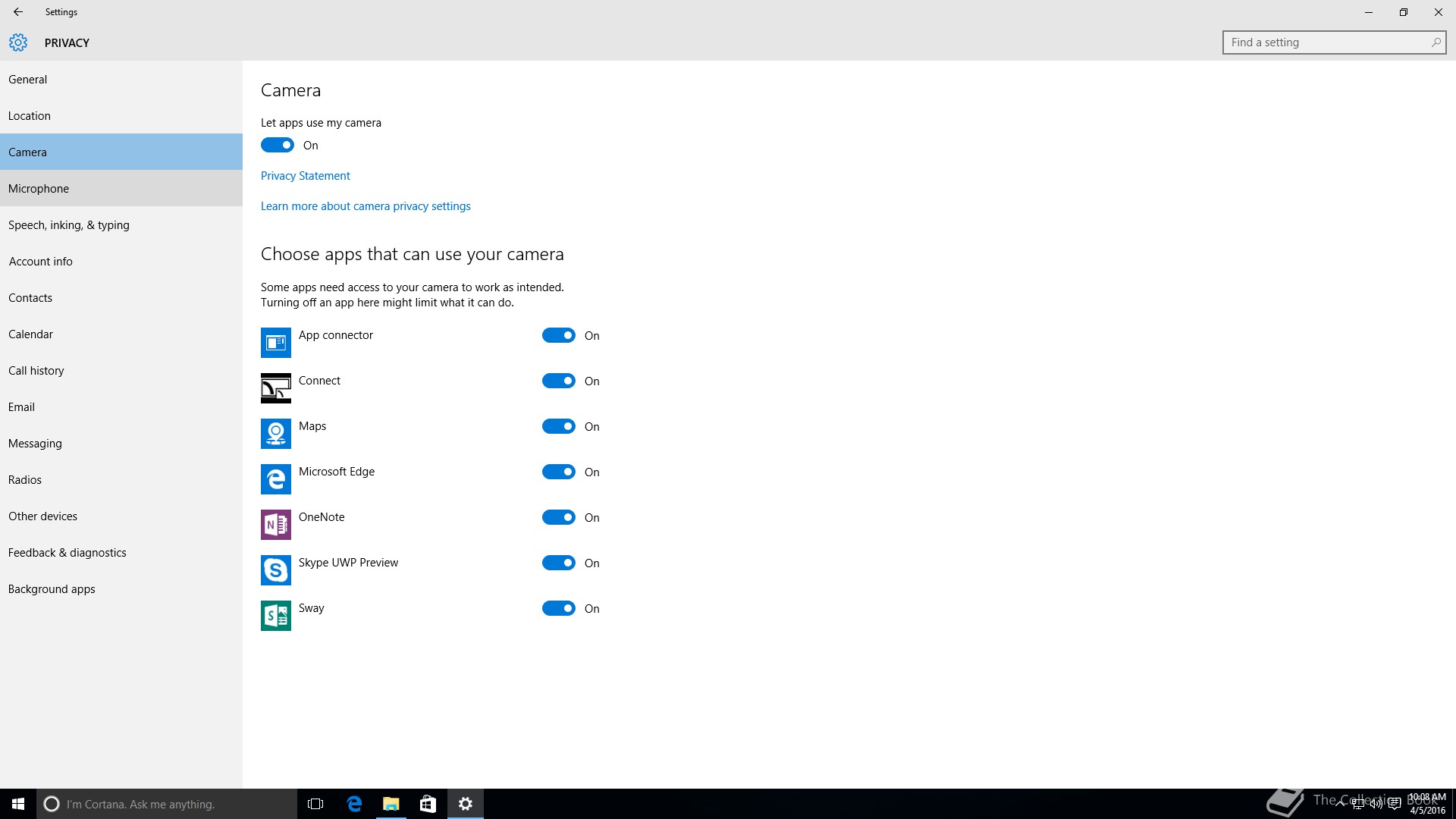
Task: Click the Sway app icon
Action: (x=276, y=616)
